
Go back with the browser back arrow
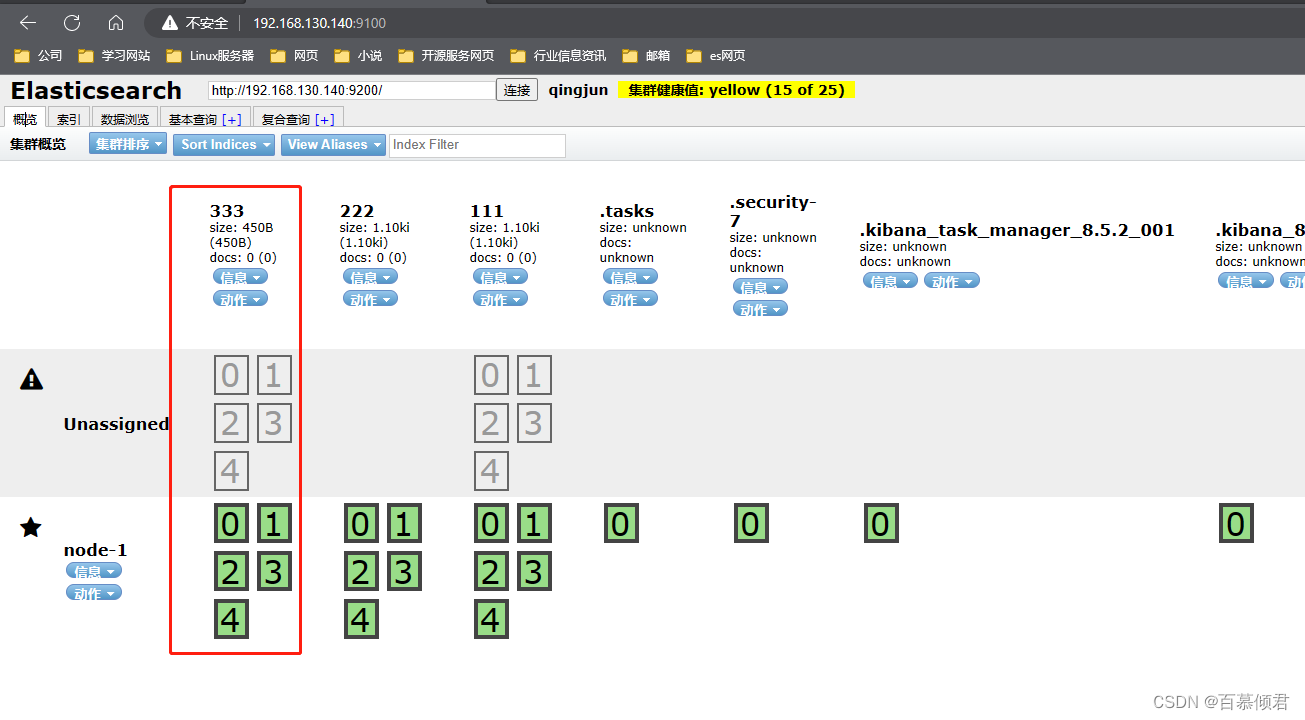click(28, 22)
